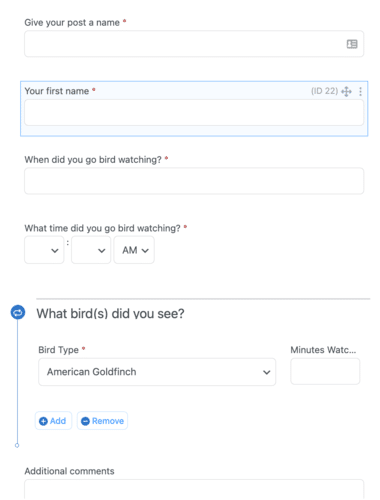
Task: Click the Minutes Watched input box
Action: (x=325, y=371)
